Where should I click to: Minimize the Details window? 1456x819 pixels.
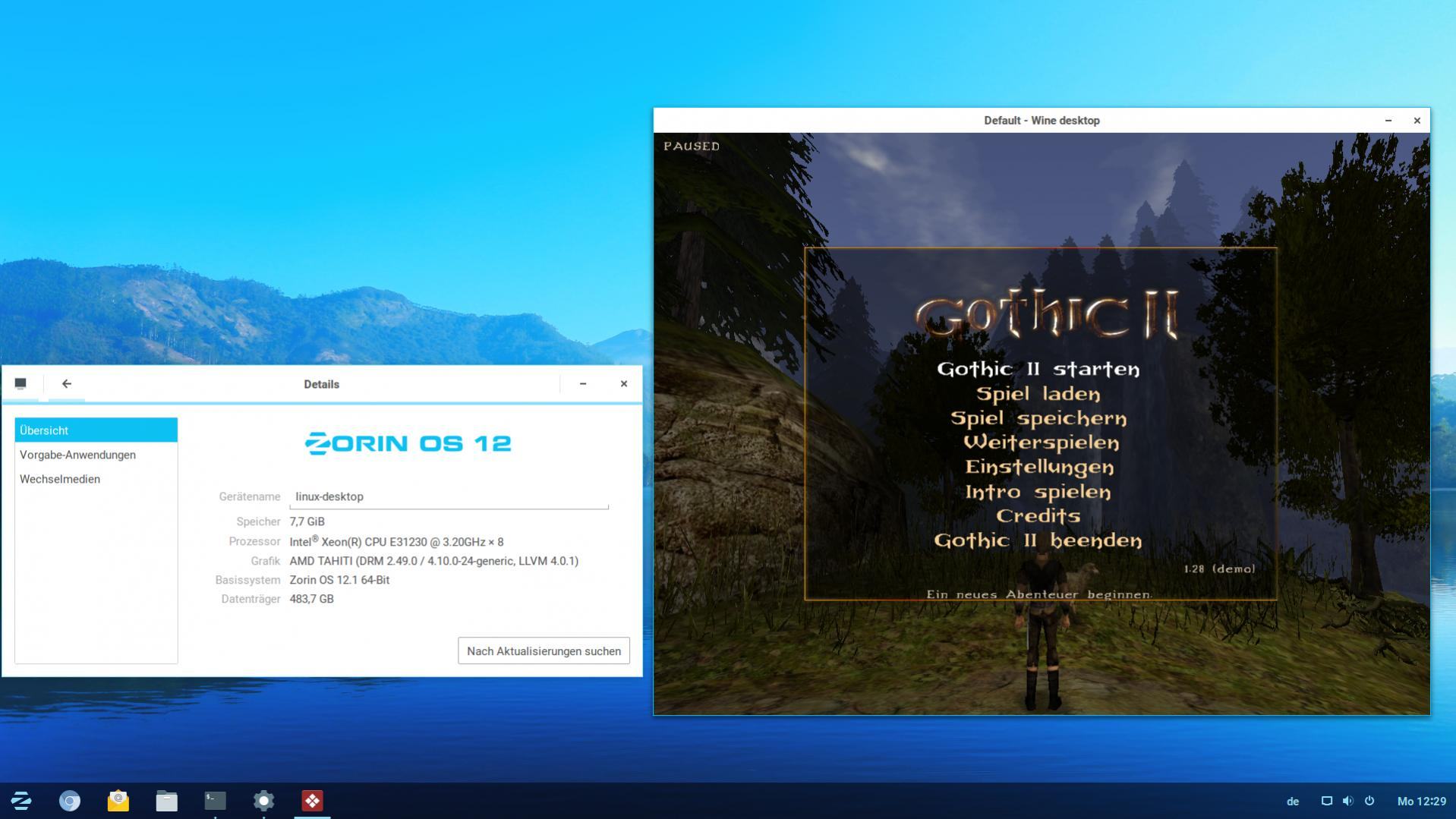(x=583, y=384)
